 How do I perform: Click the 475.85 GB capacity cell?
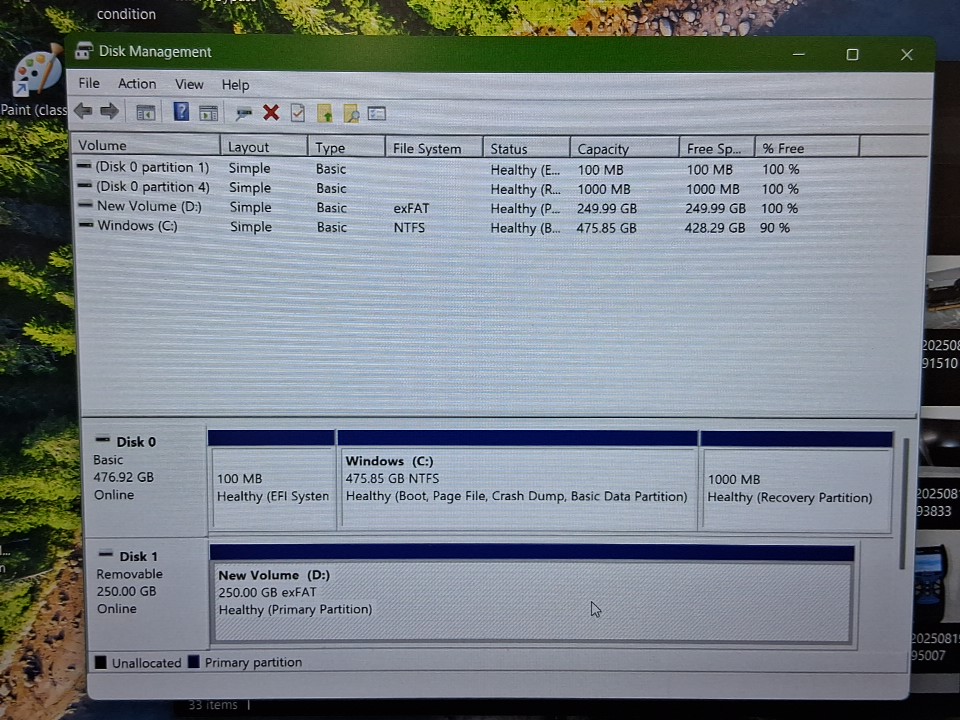606,228
